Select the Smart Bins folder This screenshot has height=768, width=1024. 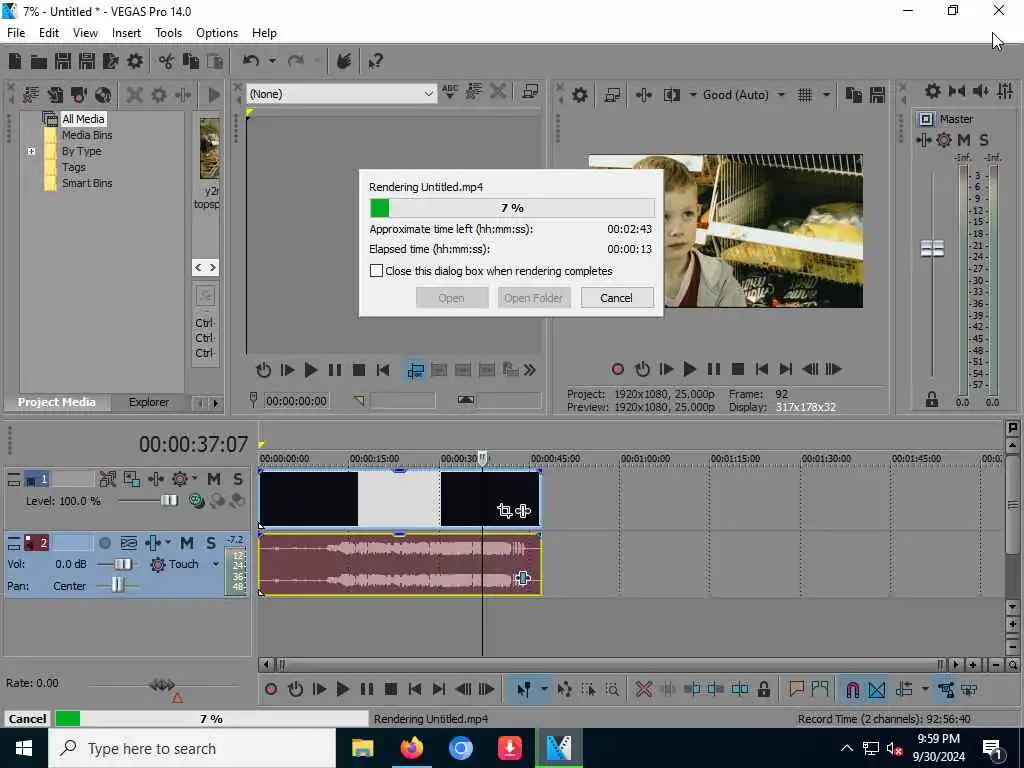[x=87, y=184]
